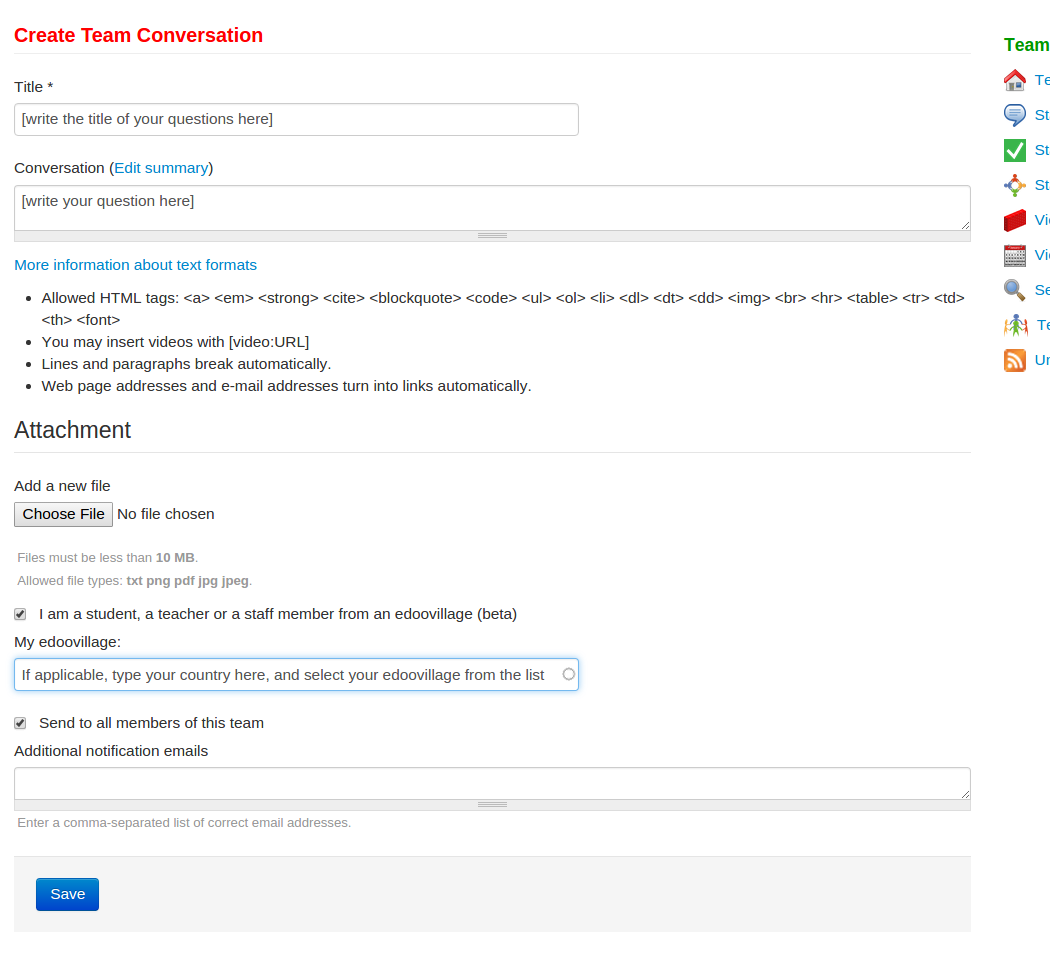Click the blue Save button

point(67,894)
